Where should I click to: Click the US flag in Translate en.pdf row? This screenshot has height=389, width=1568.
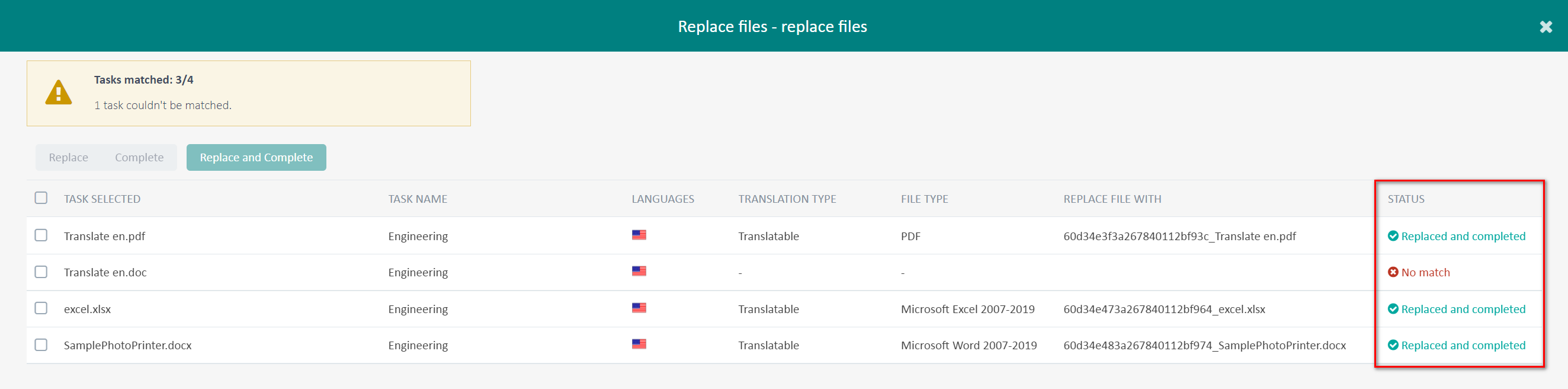coord(639,235)
